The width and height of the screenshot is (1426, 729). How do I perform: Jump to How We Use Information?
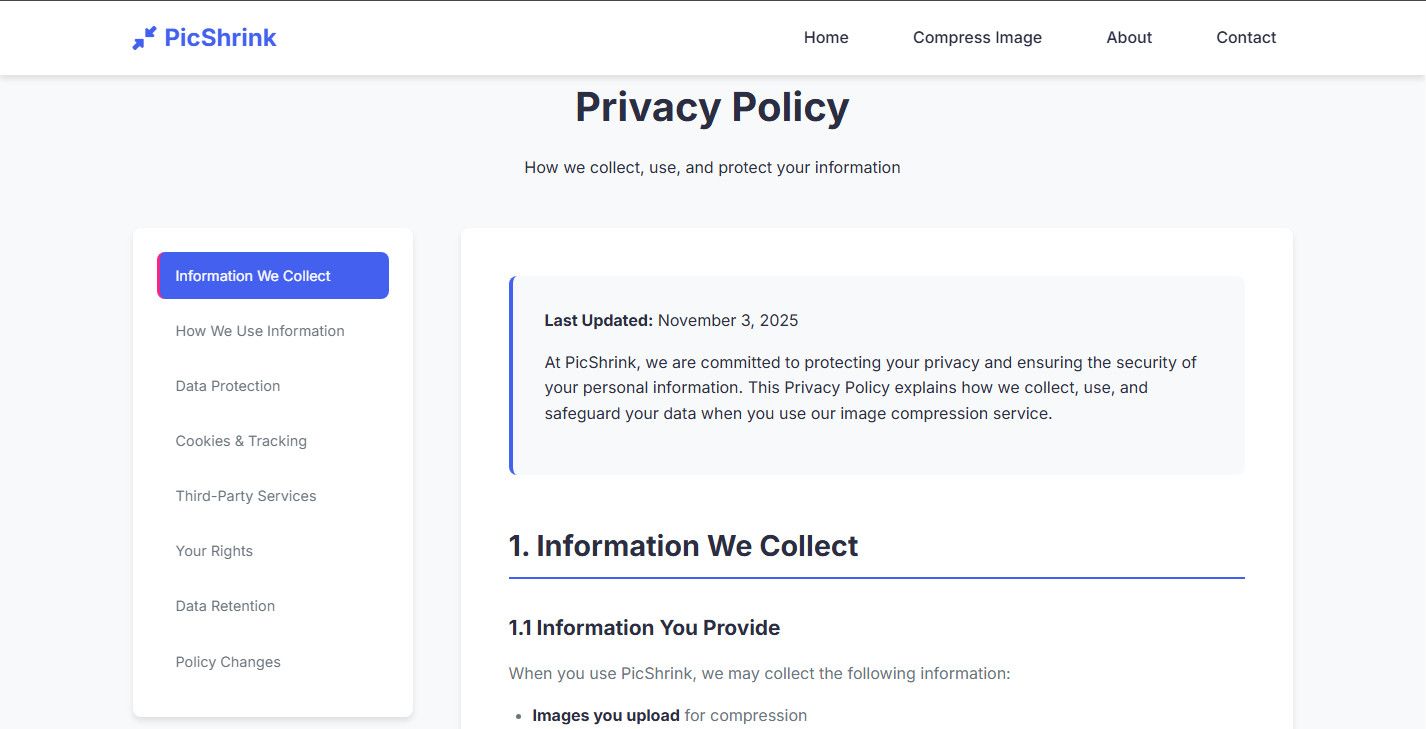[x=260, y=331]
